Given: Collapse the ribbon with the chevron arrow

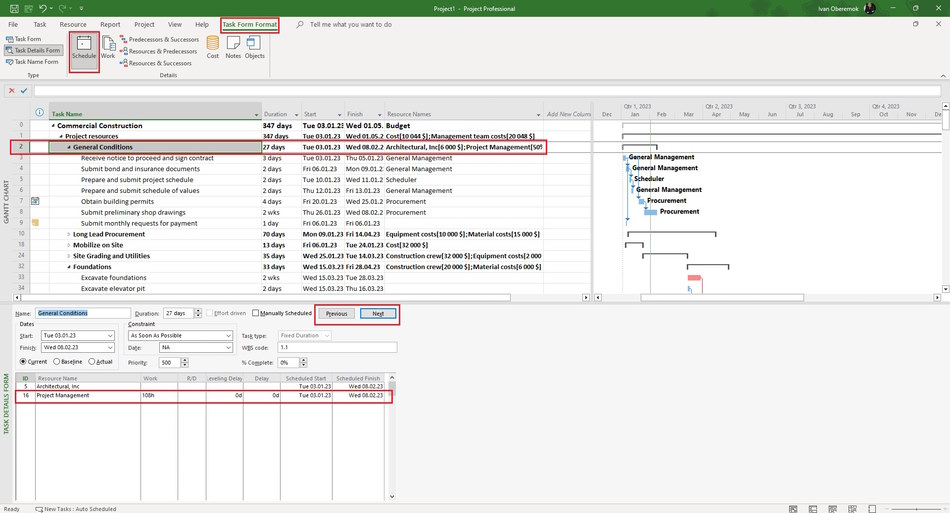Looking at the screenshot, I should click(x=943, y=76).
